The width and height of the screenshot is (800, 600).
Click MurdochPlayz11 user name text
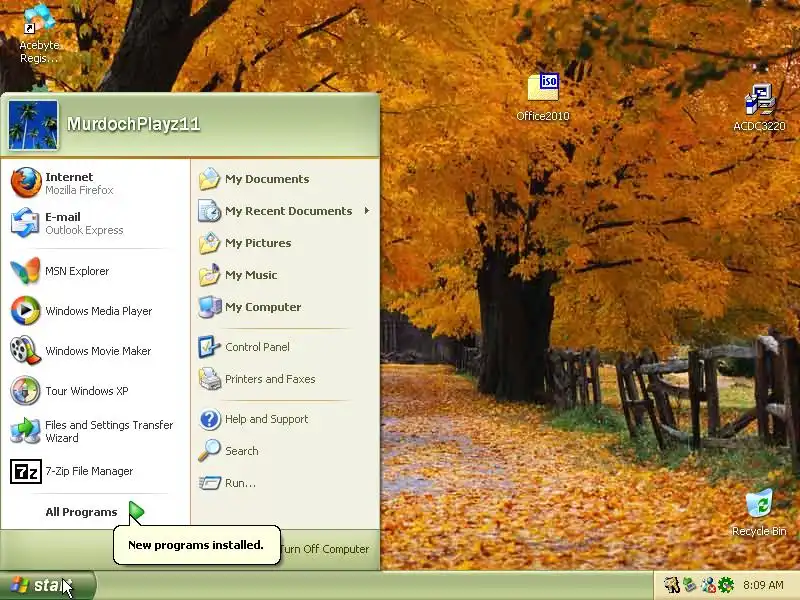[133, 124]
